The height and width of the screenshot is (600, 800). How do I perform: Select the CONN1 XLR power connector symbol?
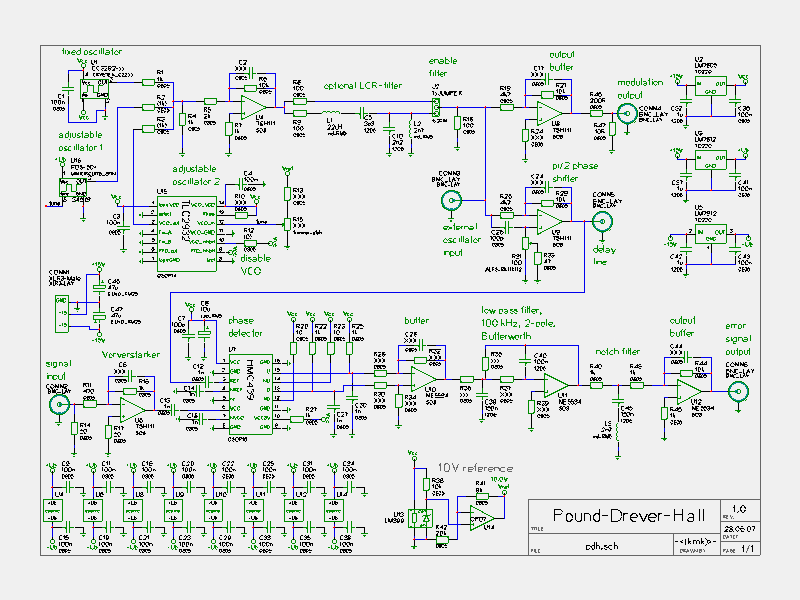pyautogui.click(x=61, y=313)
